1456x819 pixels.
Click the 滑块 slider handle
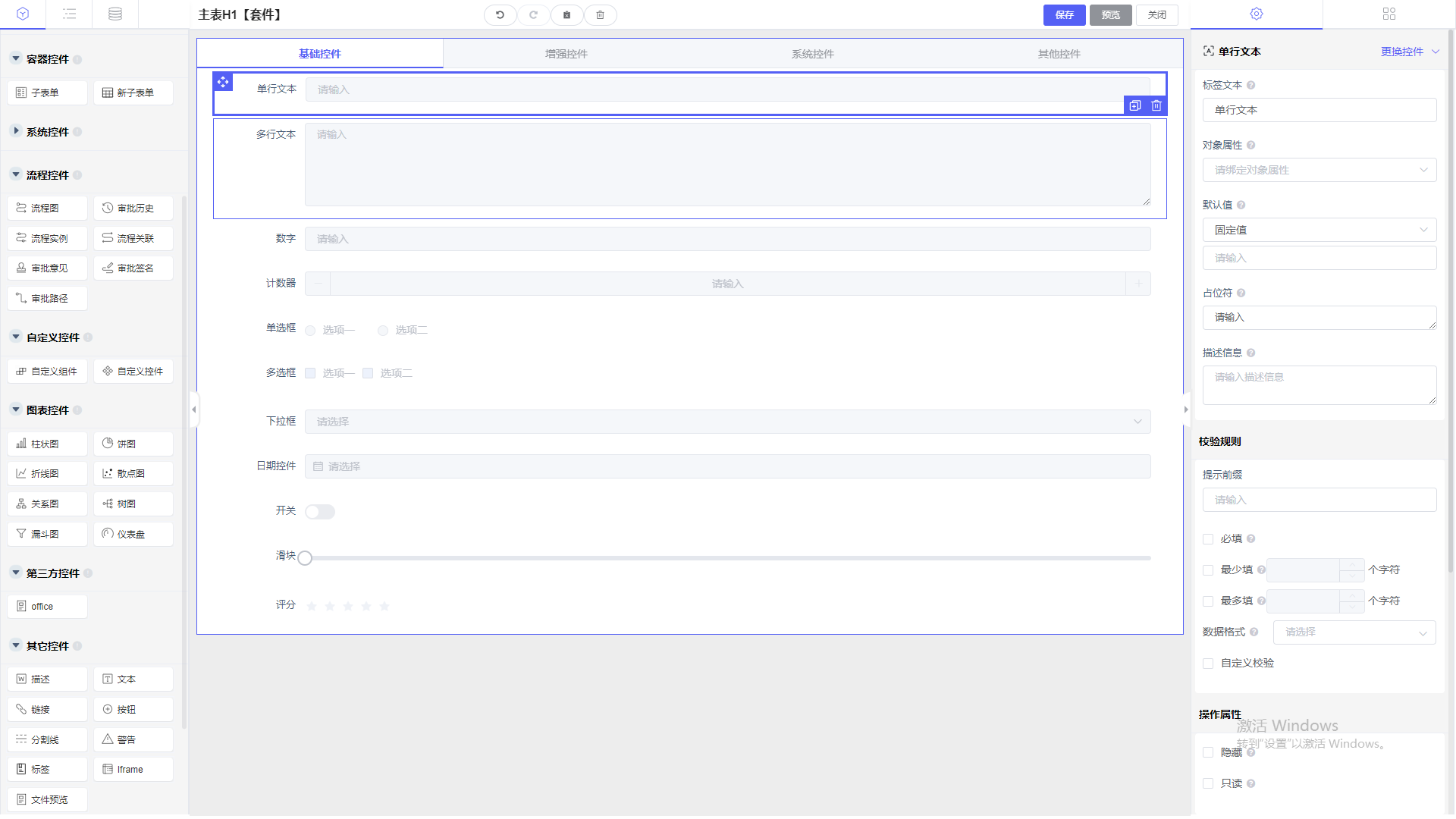point(305,558)
